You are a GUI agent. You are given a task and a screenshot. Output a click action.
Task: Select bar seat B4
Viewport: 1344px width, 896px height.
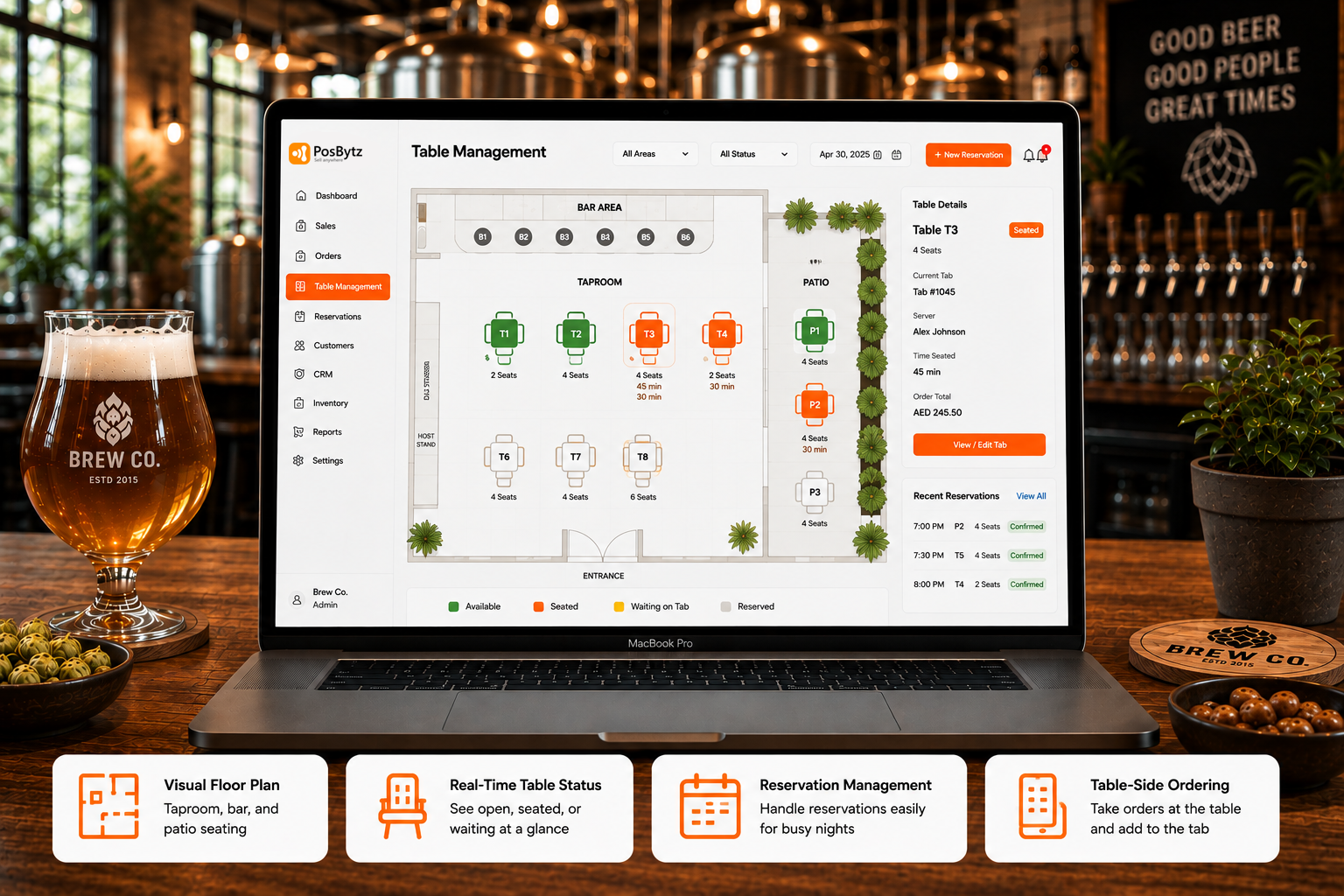[x=605, y=237]
